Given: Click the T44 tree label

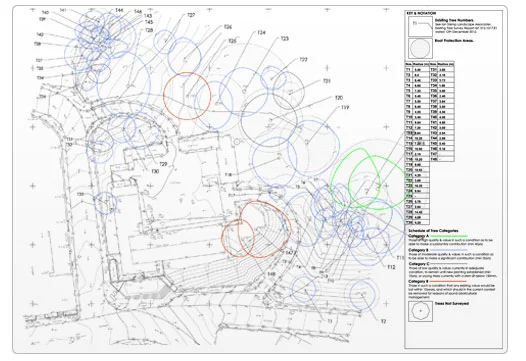Looking at the screenshot, I should pos(119,10).
